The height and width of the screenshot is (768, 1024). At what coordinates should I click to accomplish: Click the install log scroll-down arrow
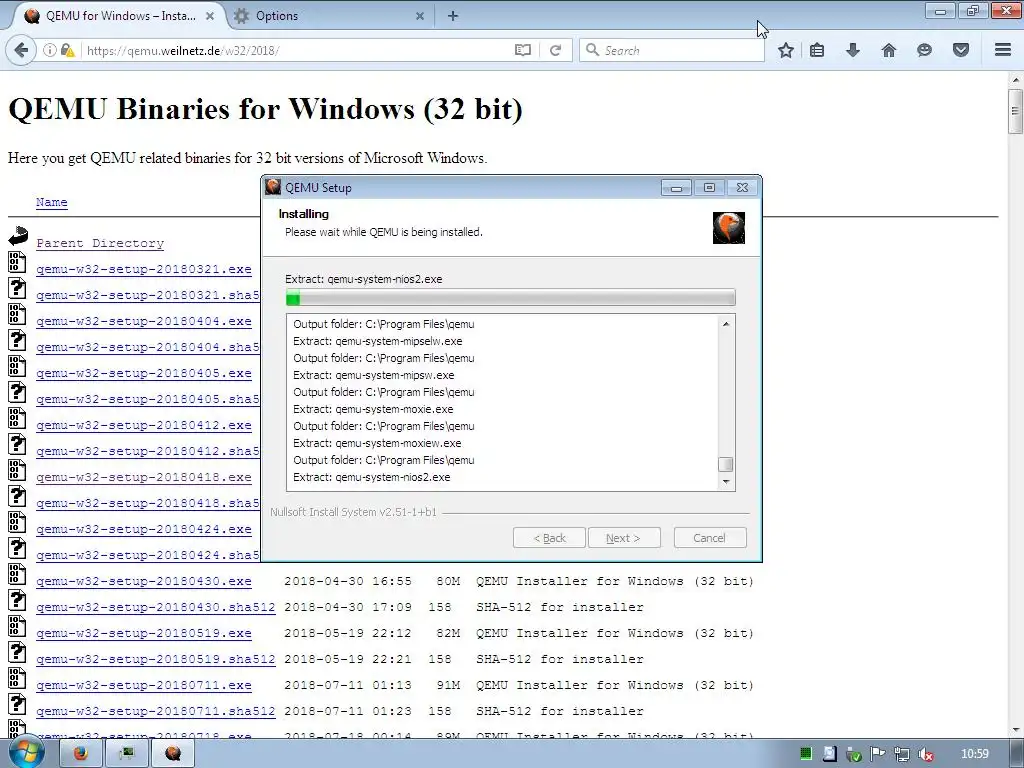click(726, 482)
